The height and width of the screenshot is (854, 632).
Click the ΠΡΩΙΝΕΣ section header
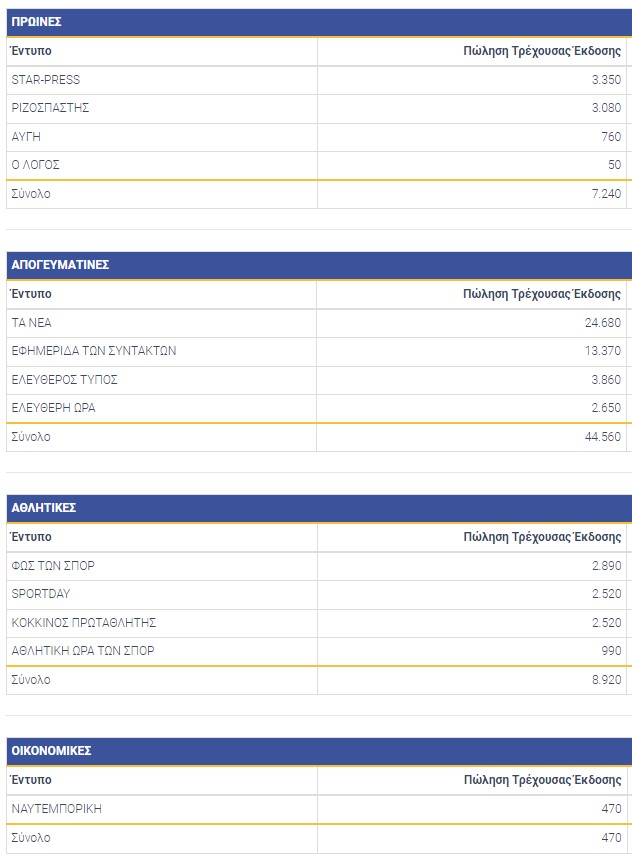pyautogui.click(x=36, y=21)
